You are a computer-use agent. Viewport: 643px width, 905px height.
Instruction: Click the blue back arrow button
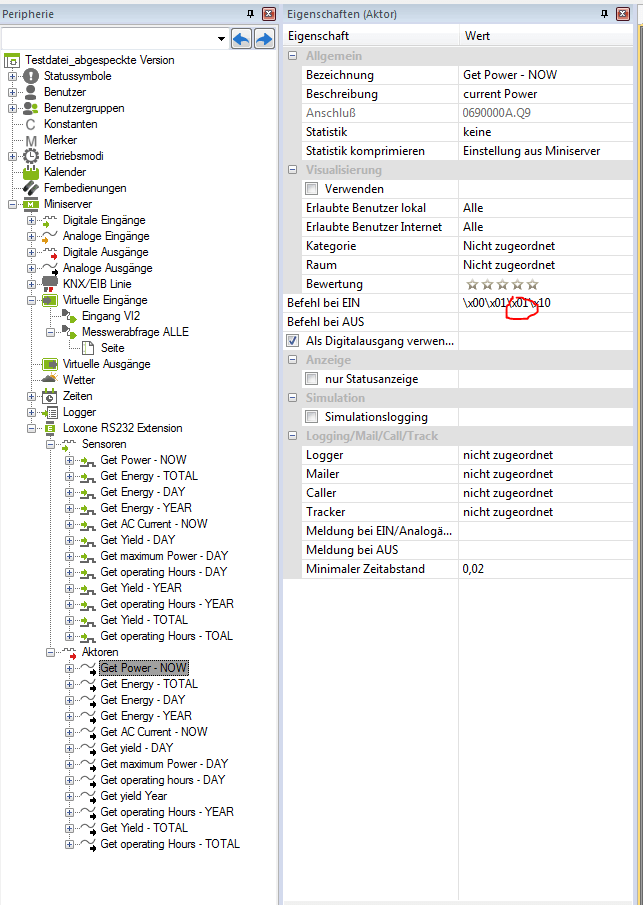point(241,38)
